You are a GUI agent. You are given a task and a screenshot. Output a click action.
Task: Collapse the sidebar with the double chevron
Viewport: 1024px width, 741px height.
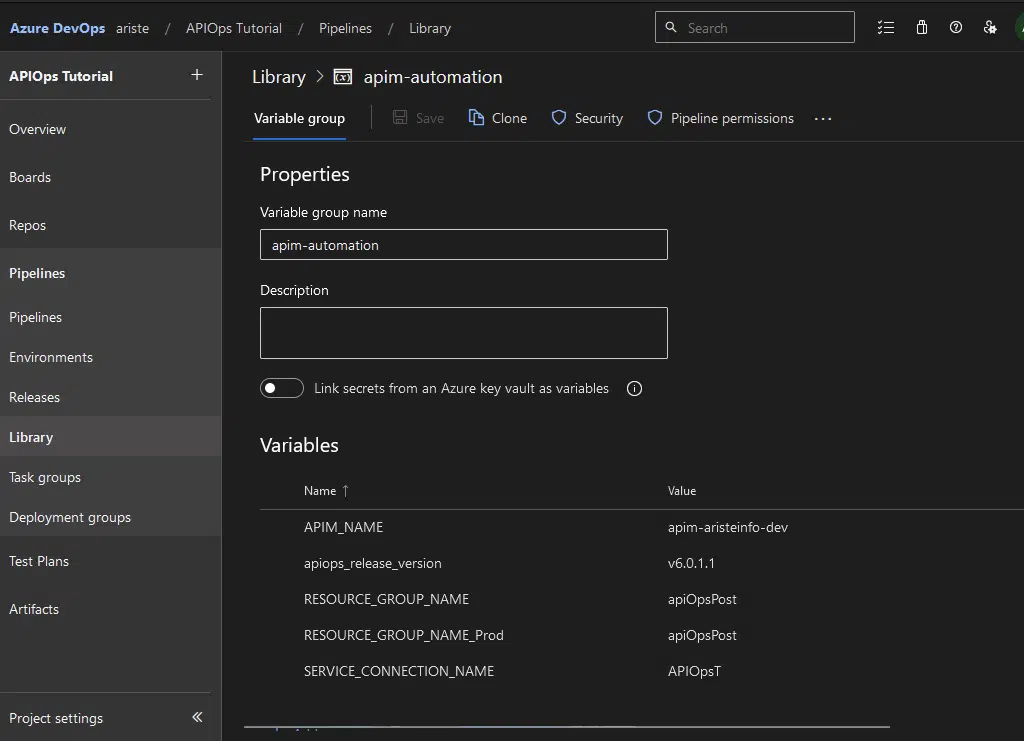[197, 717]
